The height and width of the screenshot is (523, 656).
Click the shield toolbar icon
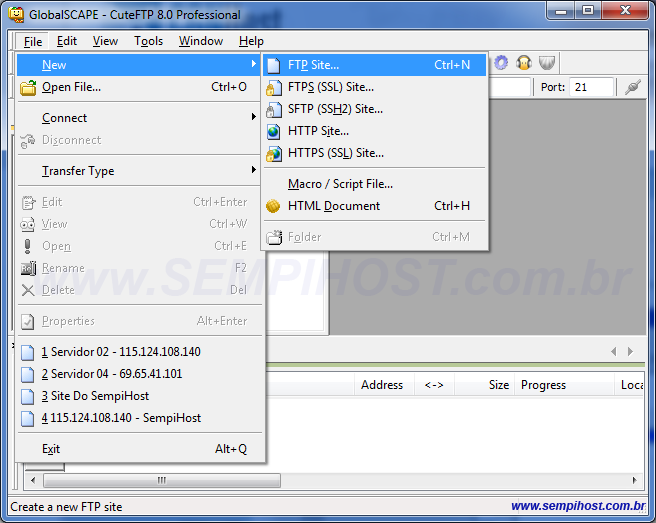tap(546, 63)
